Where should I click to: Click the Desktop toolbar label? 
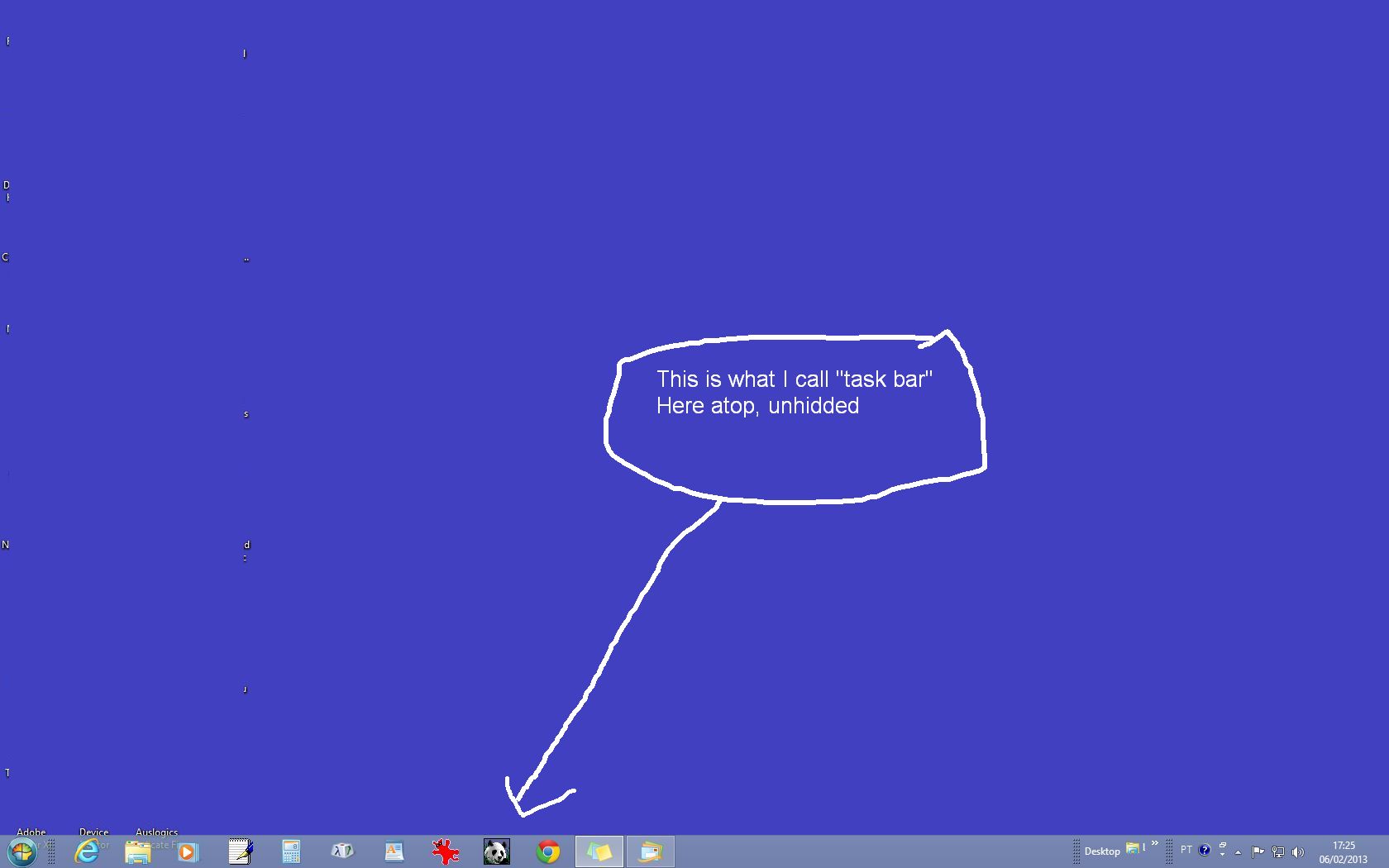point(1102,851)
